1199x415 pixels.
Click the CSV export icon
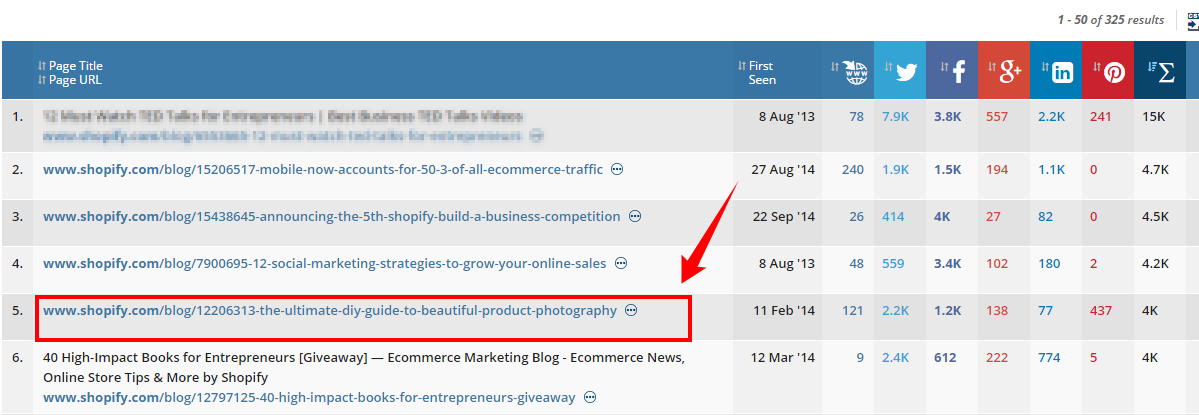click(1192, 19)
